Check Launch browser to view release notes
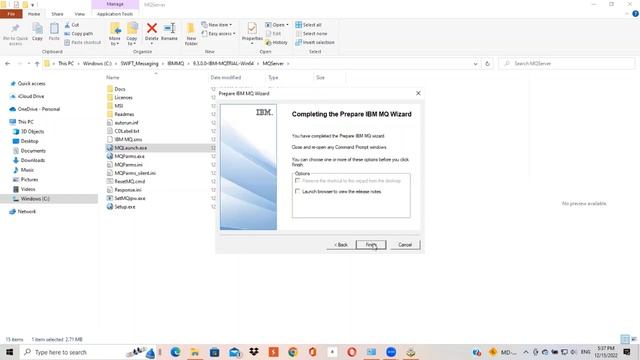 (298, 191)
